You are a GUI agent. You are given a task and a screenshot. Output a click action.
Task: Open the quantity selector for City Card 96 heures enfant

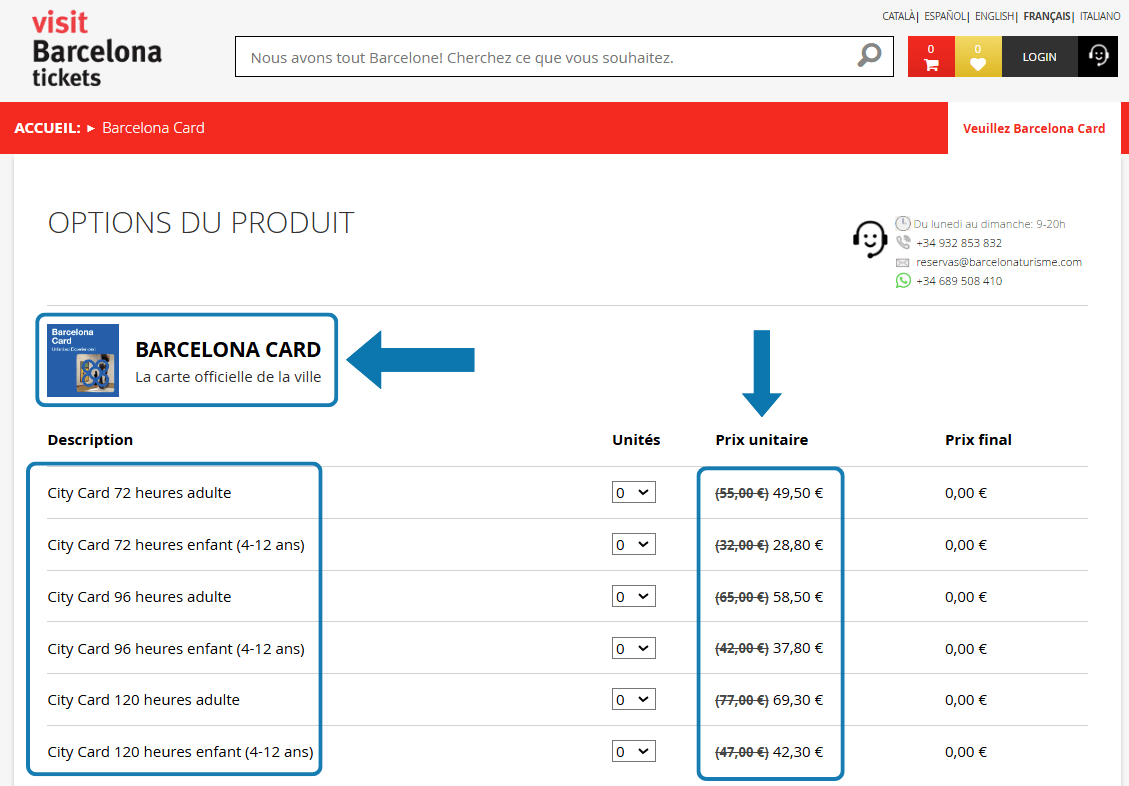pos(633,648)
